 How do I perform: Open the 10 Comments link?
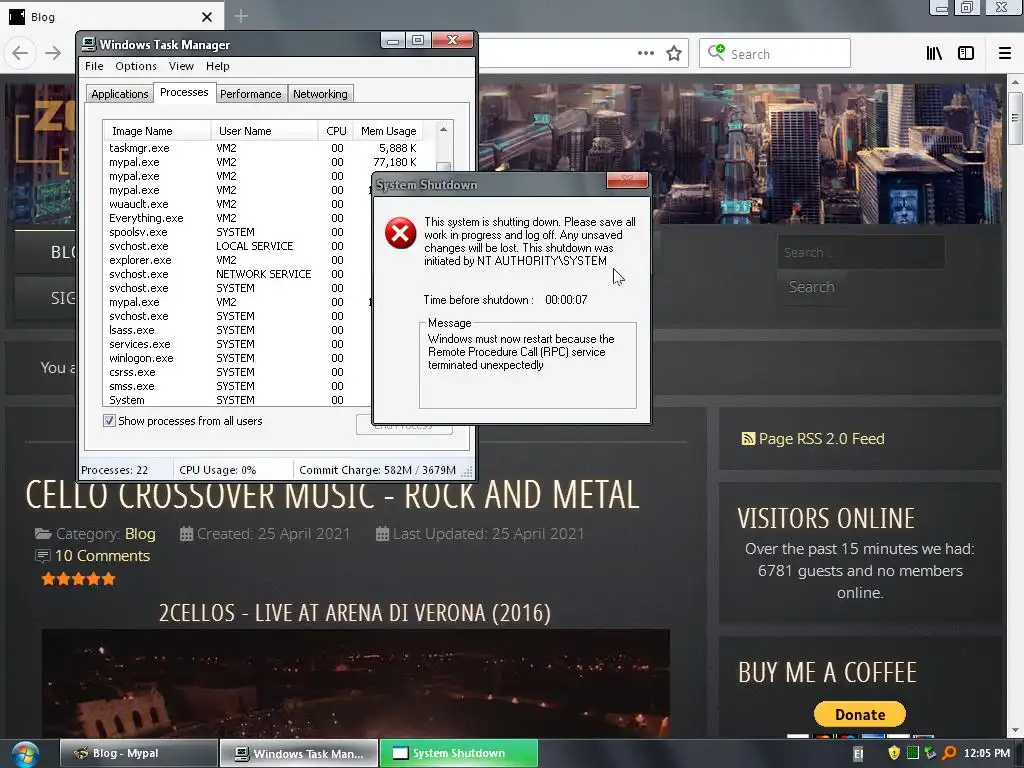coord(103,556)
